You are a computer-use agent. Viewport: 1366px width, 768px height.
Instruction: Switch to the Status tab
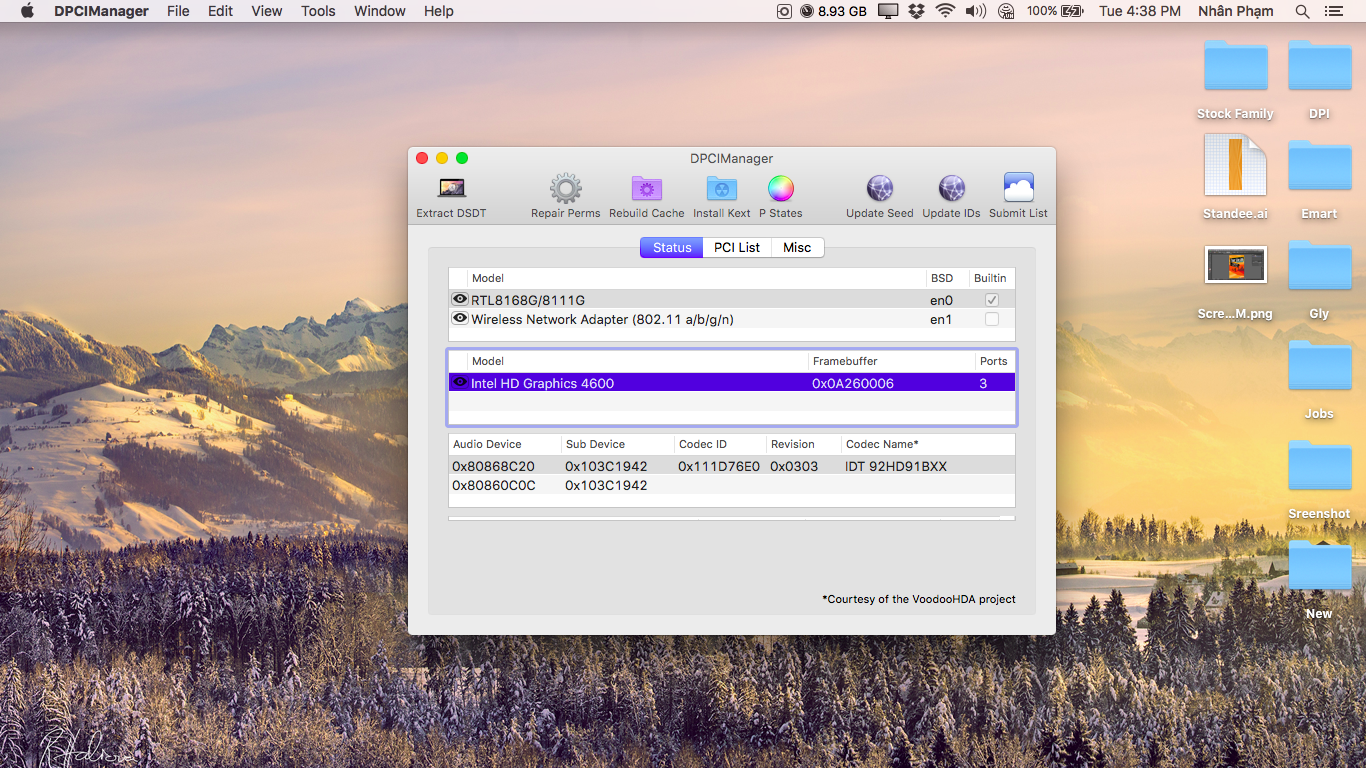pyautogui.click(x=672, y=247)
